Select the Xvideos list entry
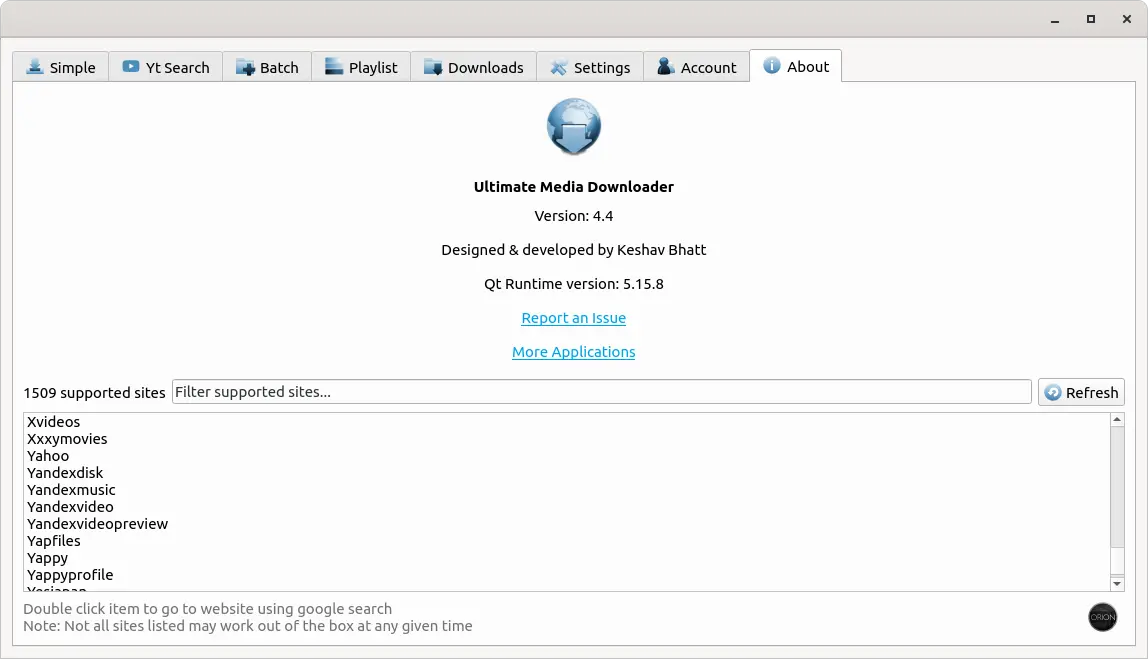The image size is (1148, 659). click(x=54, y=422)
